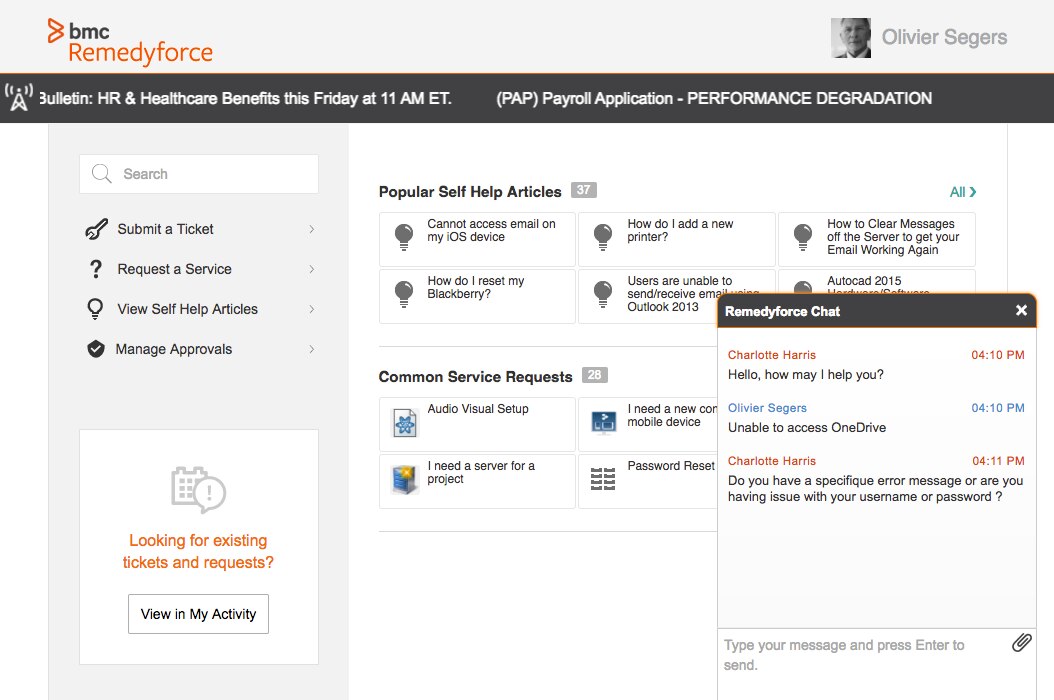Click the Request a Service question mark icon
The height and width of the screenshot is (700, 1054).
[96, 269]
